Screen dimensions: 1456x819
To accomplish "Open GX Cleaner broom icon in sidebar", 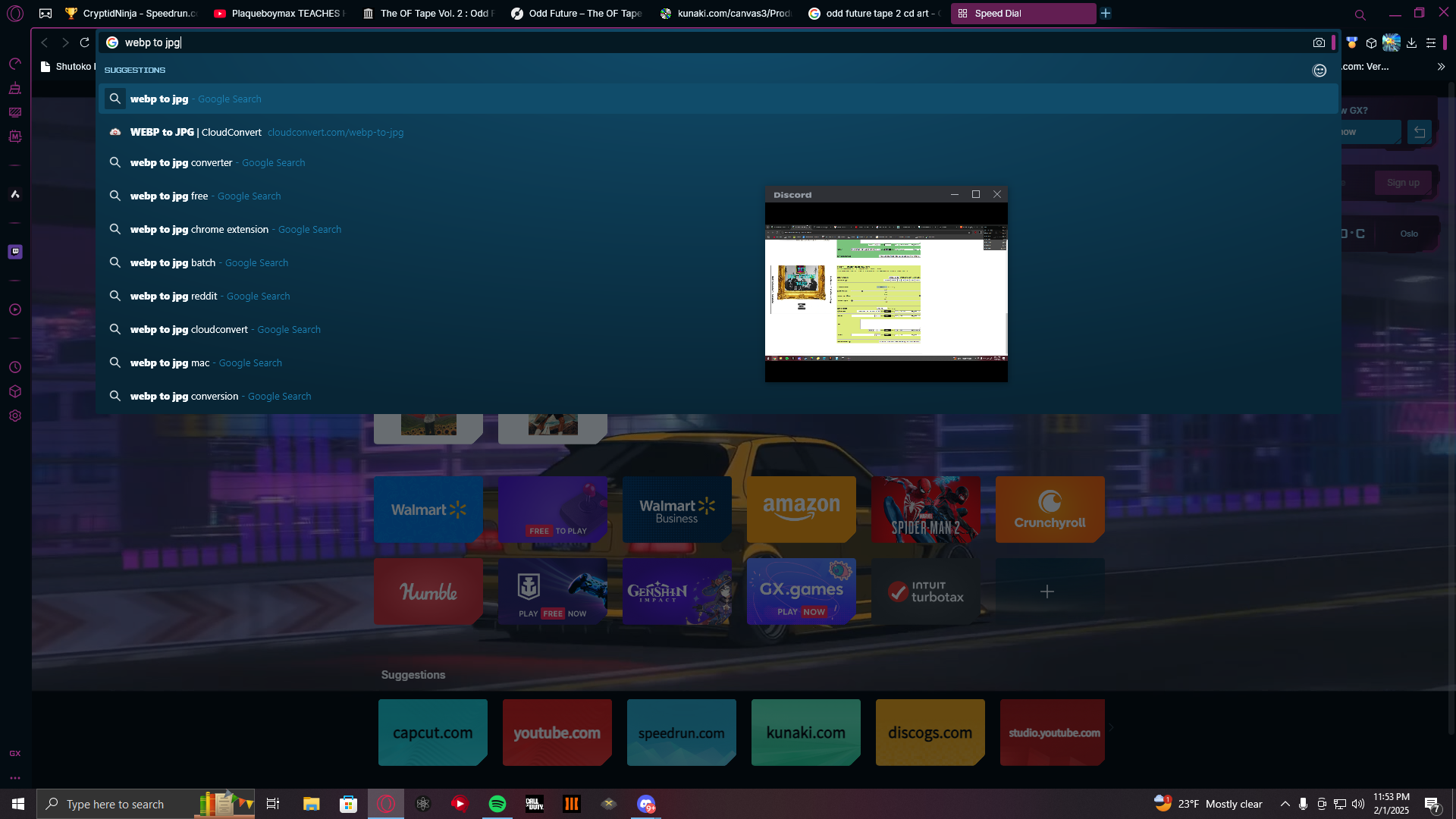I will [x=15, y=88].
